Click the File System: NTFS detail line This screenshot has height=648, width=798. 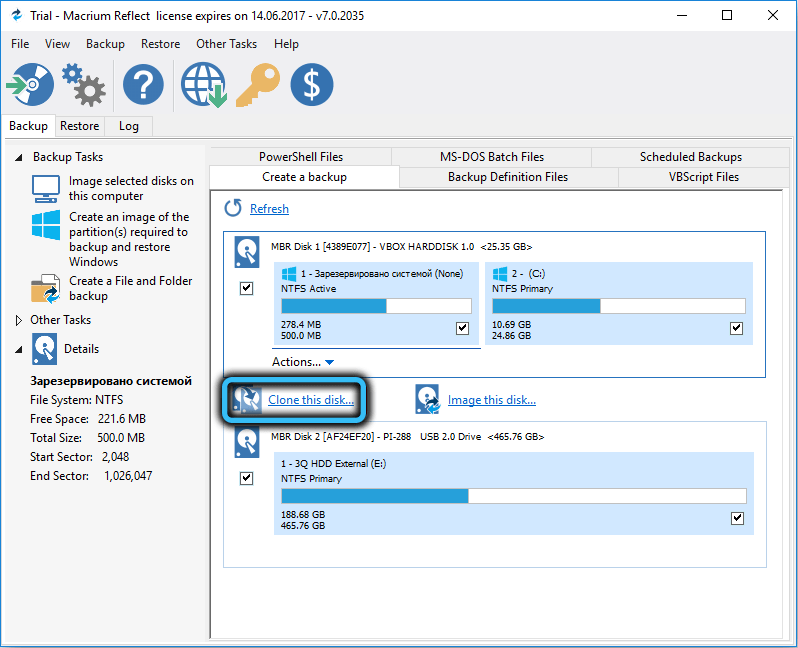pyautogui.click(x=76, y=400)
